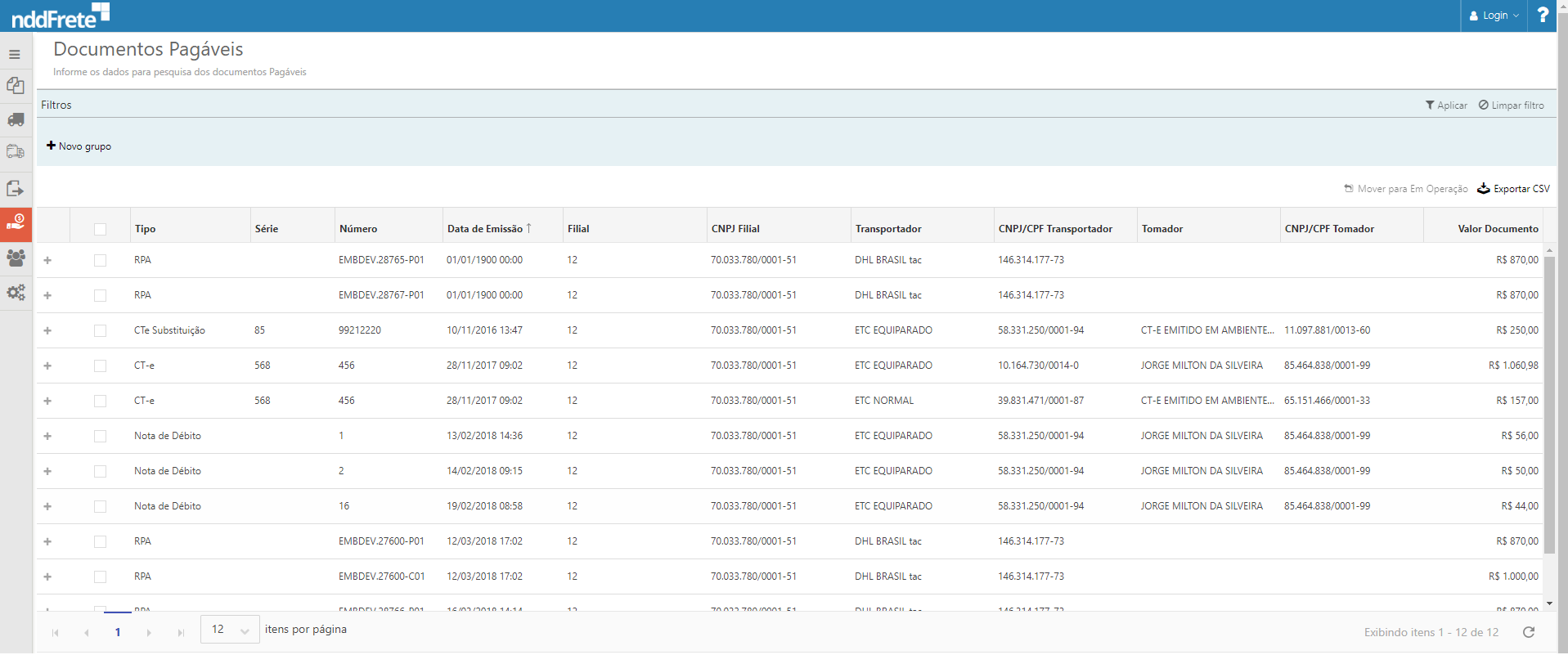
Task: Check the CTe Substituição row checkbox
Action: [100, 330]
